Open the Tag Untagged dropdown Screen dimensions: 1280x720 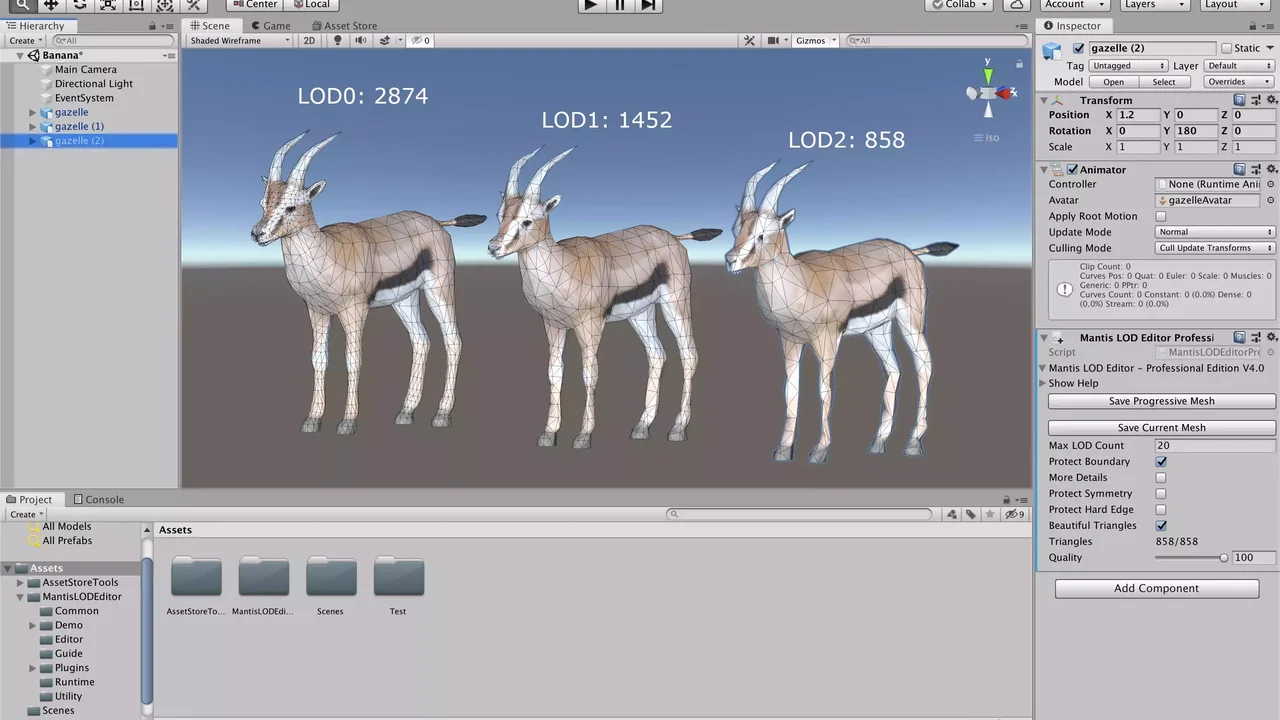[x=1128, y=66]
